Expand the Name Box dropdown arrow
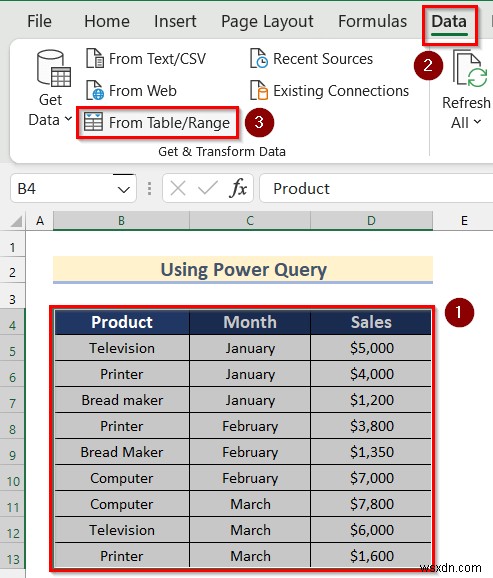 coord(124,189)
